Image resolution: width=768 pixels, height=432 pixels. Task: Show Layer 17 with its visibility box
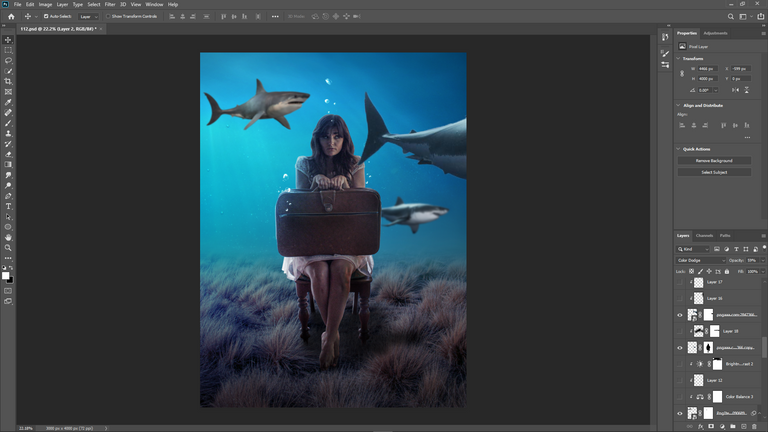pyautogui.click(x=679, y=282)
